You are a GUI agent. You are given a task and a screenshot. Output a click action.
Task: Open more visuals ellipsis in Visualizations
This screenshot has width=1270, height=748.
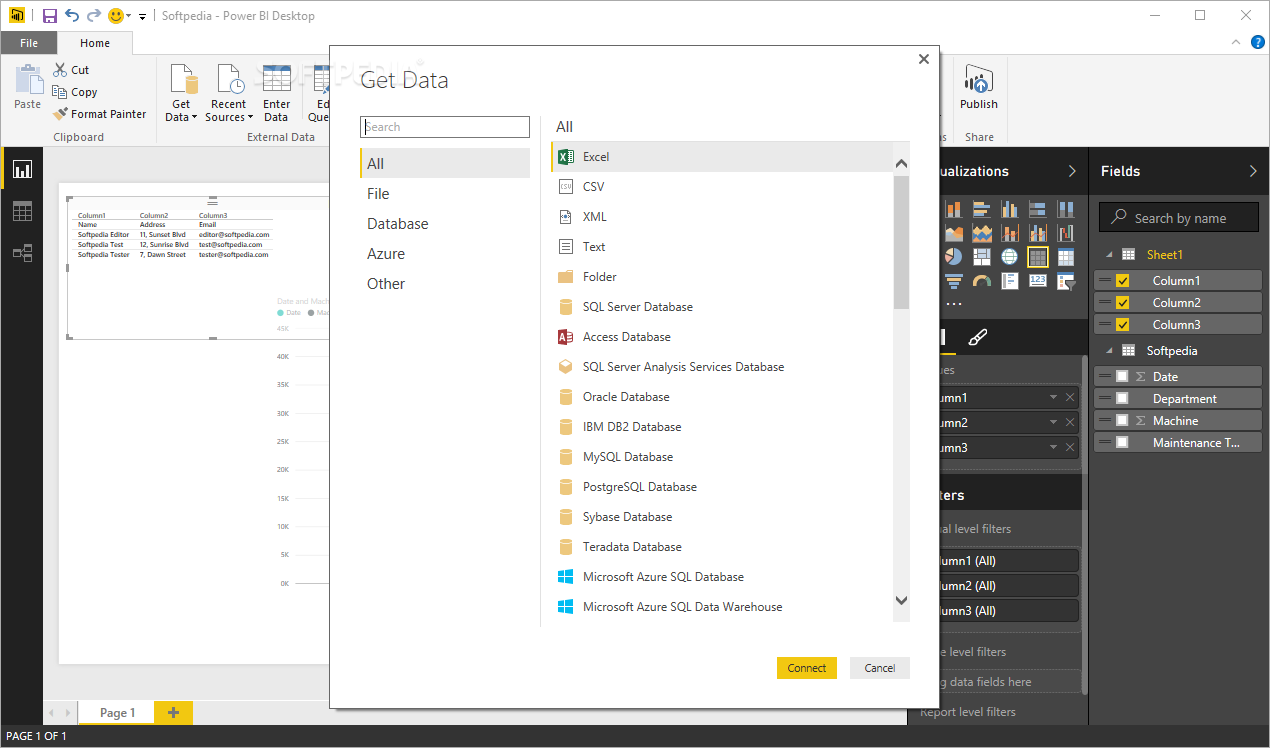point(954,304)
